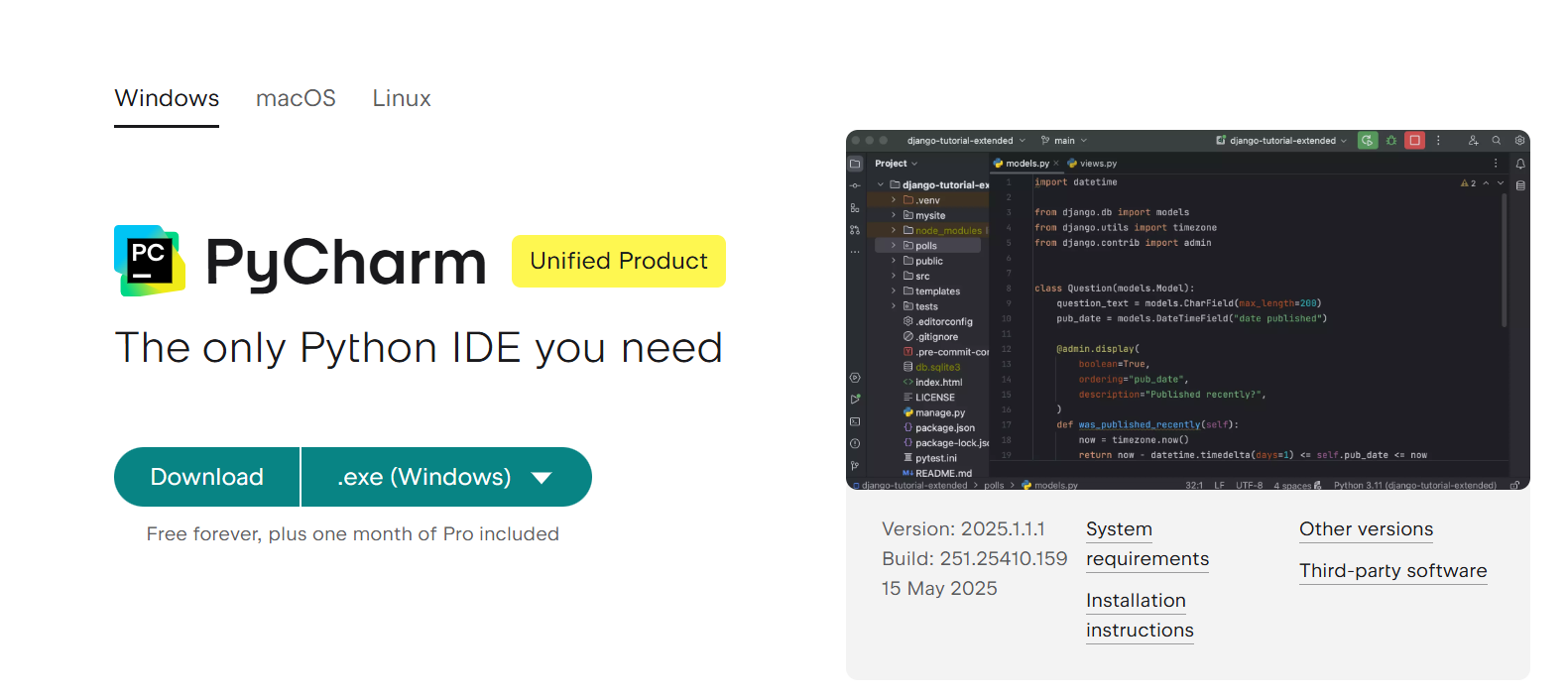Click the 4 spaces indent setting
This screenshot has height=696, width=1568.
pyautogui.click(x=1291, y=485)
